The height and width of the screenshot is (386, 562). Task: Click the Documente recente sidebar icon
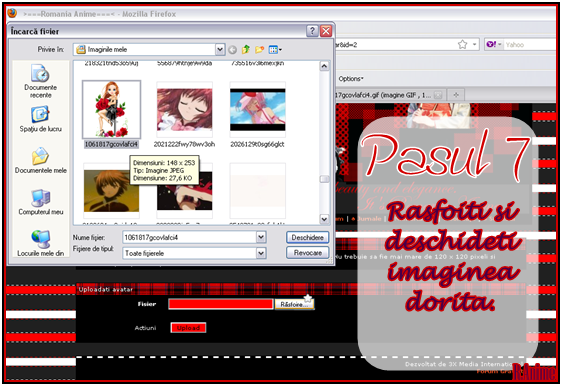40,81
